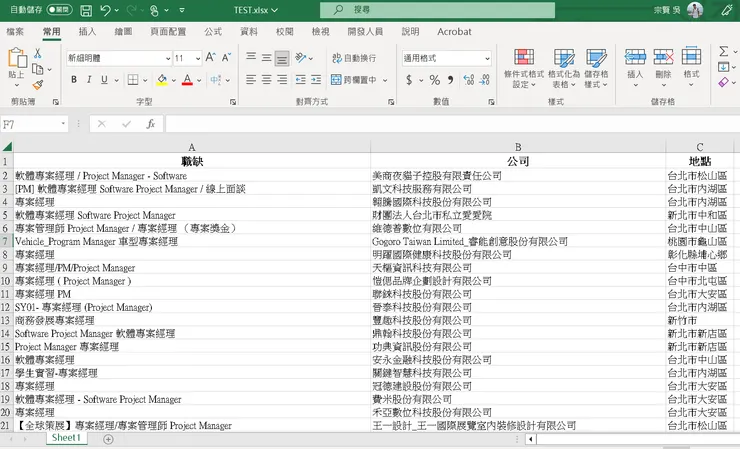Image resolution: width=740 pixels, height=449 pixels.
Task: Toggle the AutoSave (自動儲存) switch
Action: point(59,9)
